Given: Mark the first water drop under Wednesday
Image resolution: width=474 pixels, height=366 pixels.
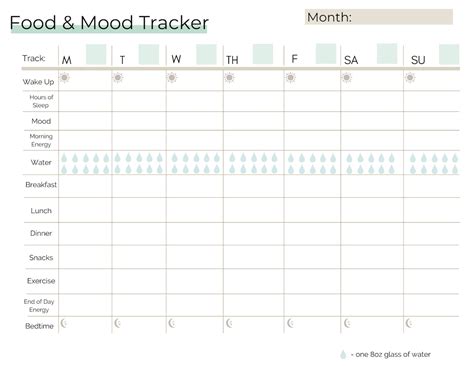Looking at the screenshot, I should (x=175, y=158).
